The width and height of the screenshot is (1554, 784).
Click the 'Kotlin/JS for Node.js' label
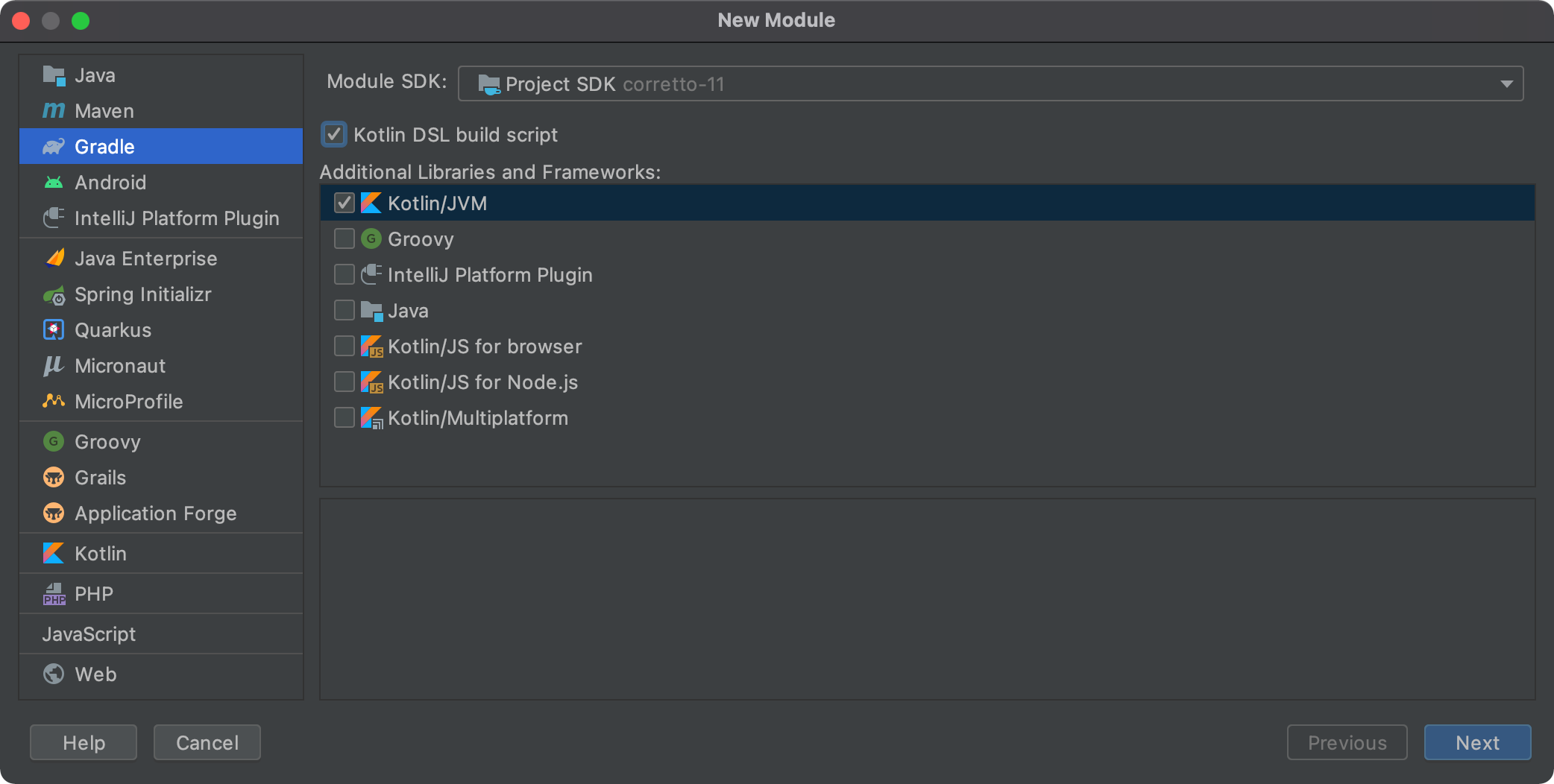pos(483,382)
